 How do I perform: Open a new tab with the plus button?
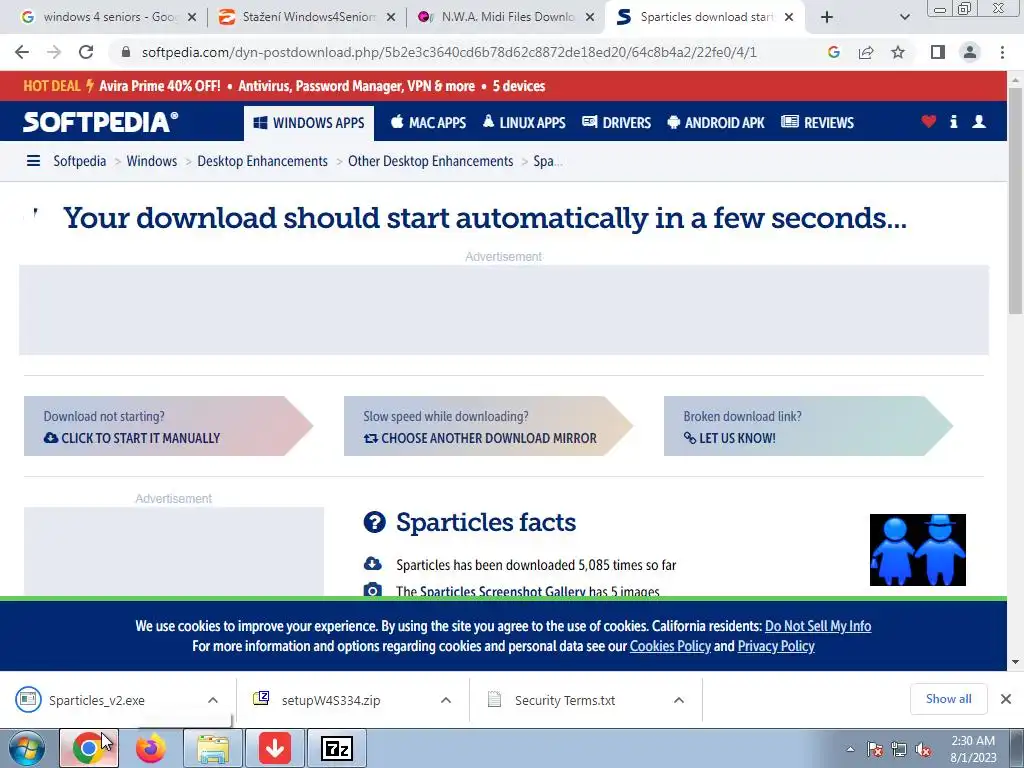827,17
